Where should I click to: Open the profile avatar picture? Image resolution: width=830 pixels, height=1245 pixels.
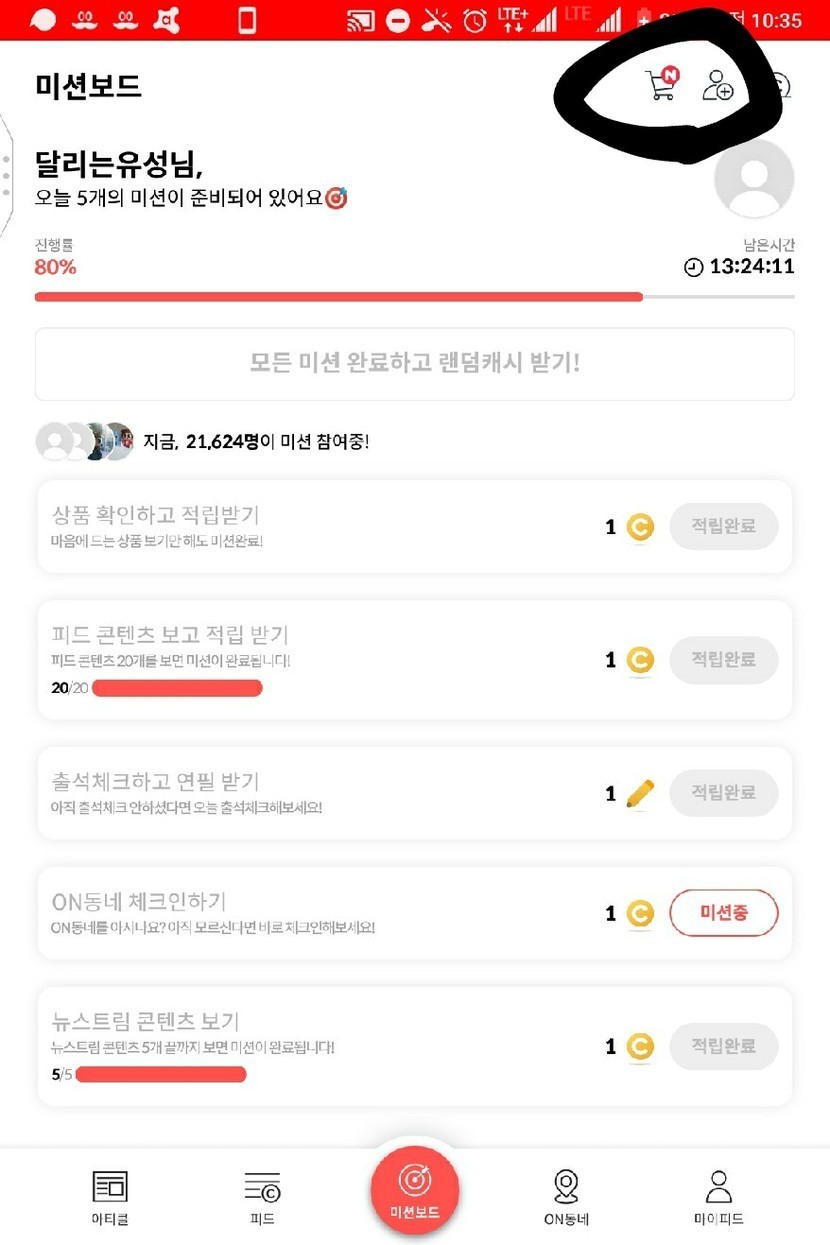(x=754, y=178)
